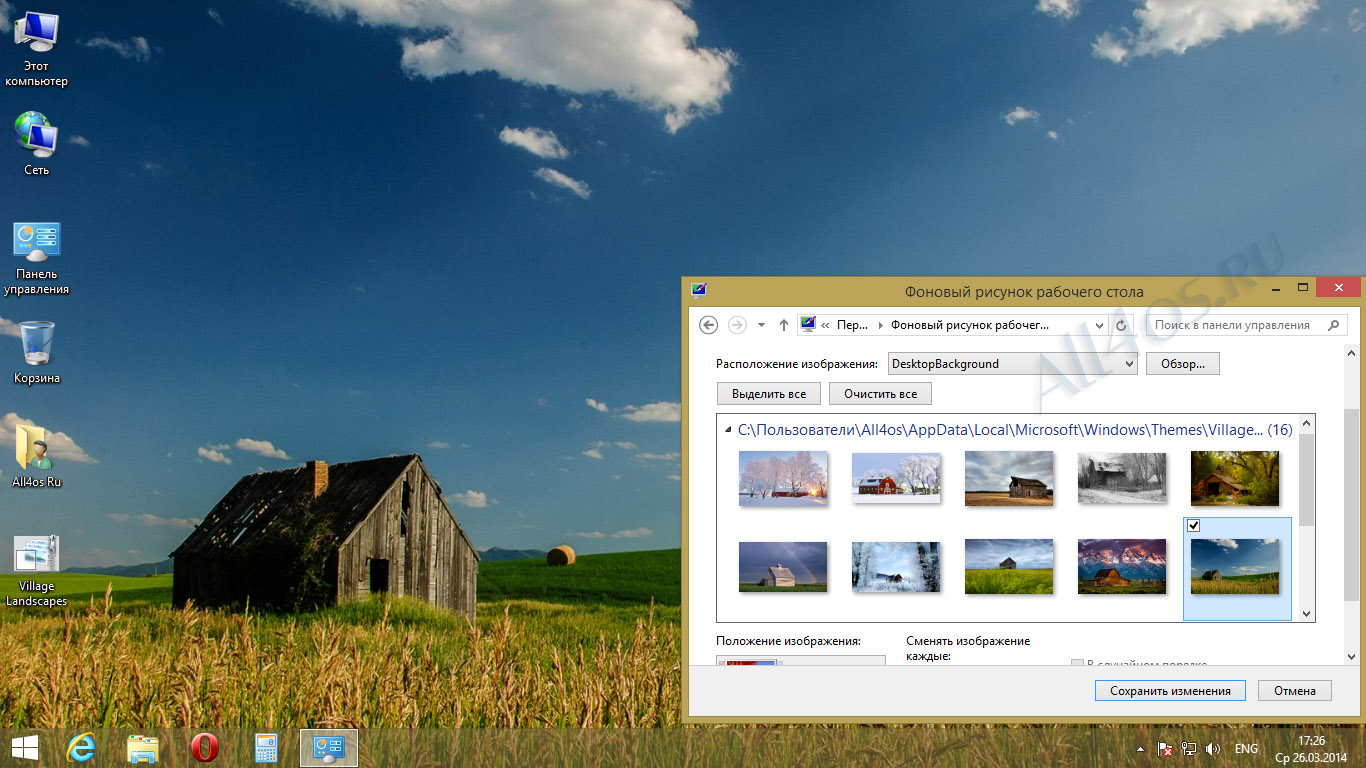Open the network status tray icon
This screenshot has width=1366, height=768.
click(1189, 748)
